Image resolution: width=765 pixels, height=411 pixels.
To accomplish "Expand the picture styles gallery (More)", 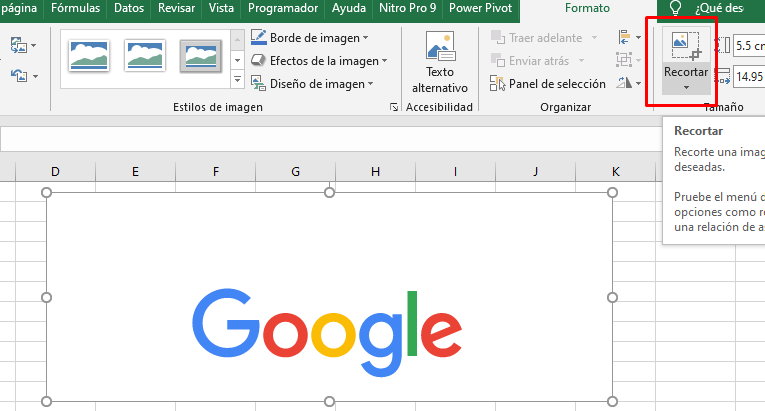I will pyautogui.click(x=238, y=79).
